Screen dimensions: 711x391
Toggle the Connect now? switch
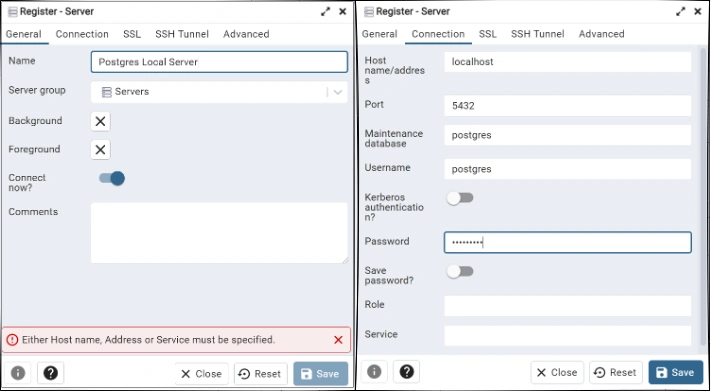click(x=112, y=178)
